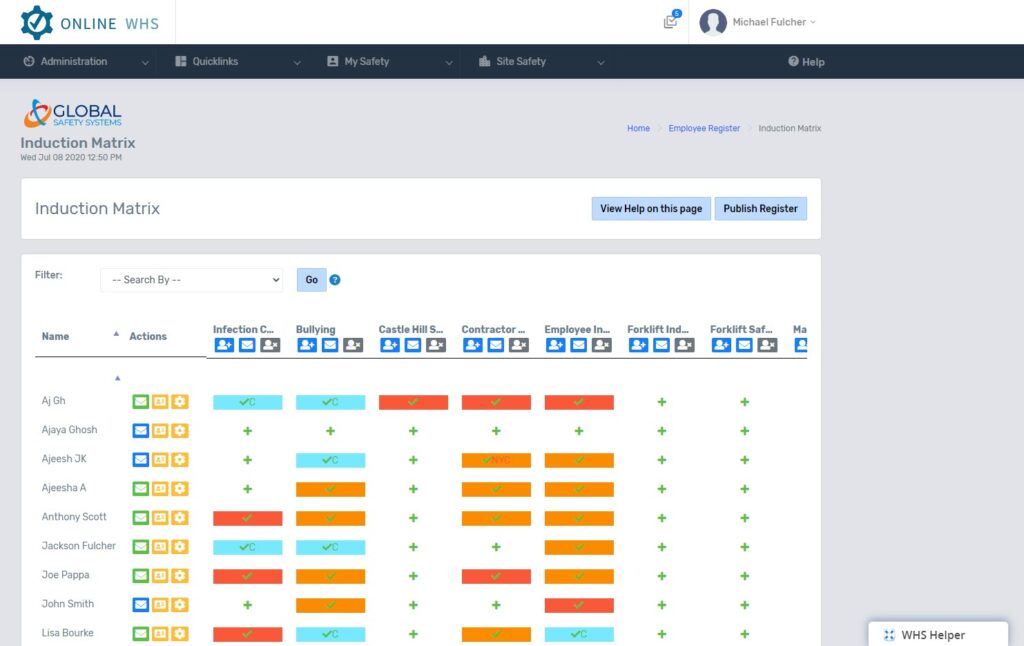Expand the Administration menu
The height and width of the screenshot is (646, 1024).
[86, 62]
